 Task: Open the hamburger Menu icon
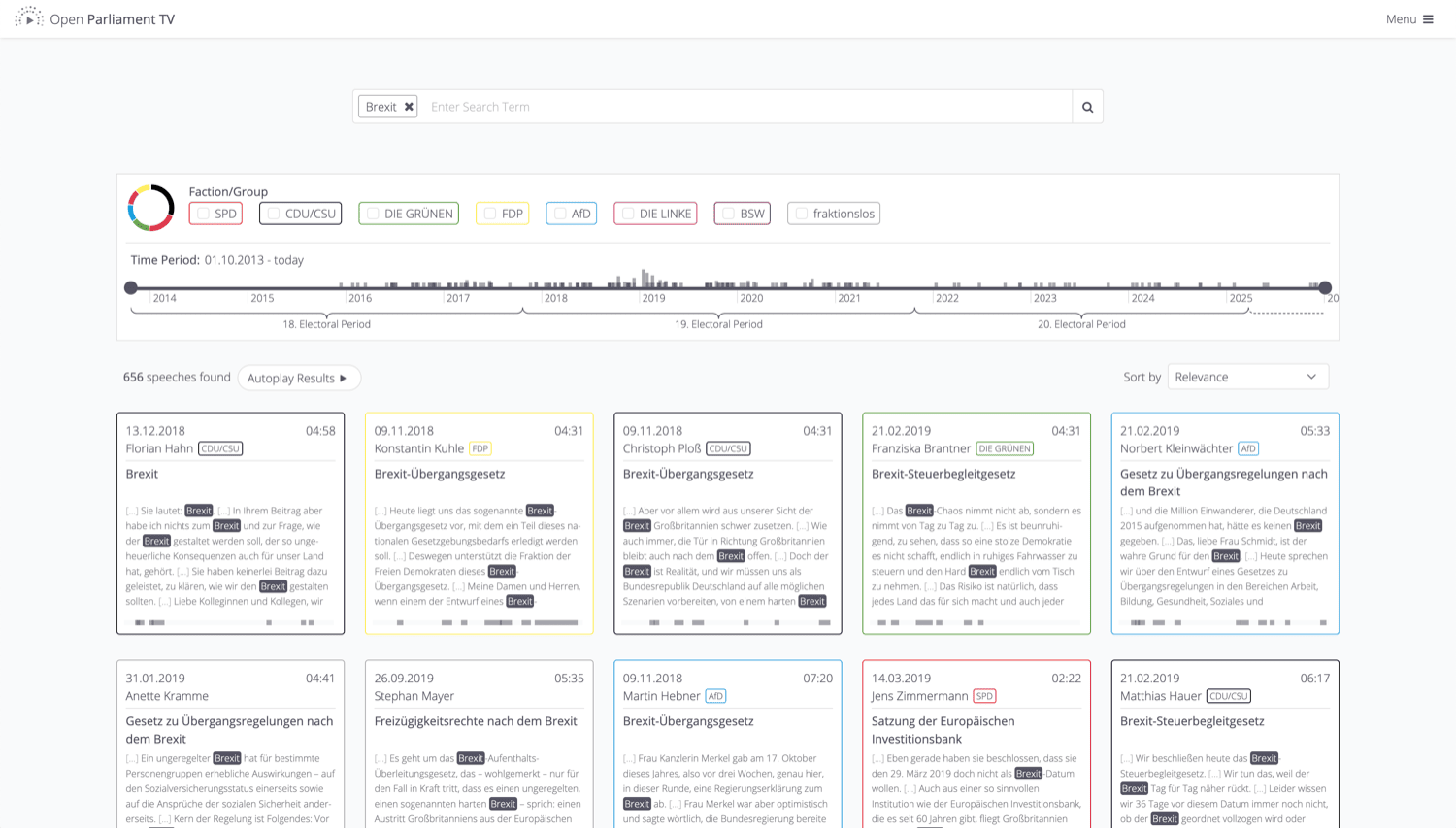[x=1428, y=19]
